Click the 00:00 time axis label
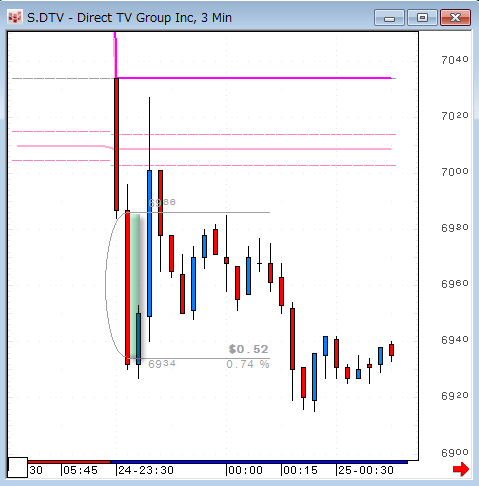This screenshot has width=479, height=486. click(246, 470)
